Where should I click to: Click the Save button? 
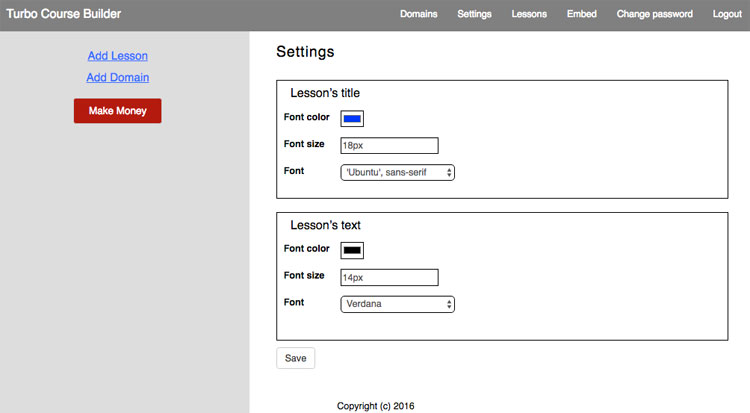[x=295, y=357]
